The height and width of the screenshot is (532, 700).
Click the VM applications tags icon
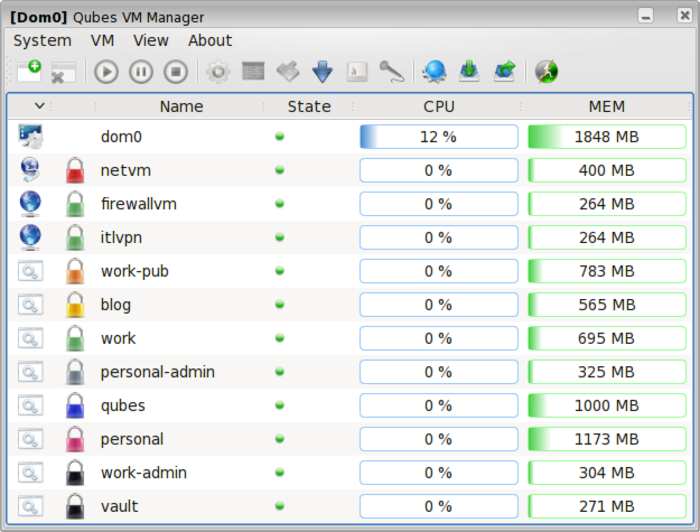[288, 71]
